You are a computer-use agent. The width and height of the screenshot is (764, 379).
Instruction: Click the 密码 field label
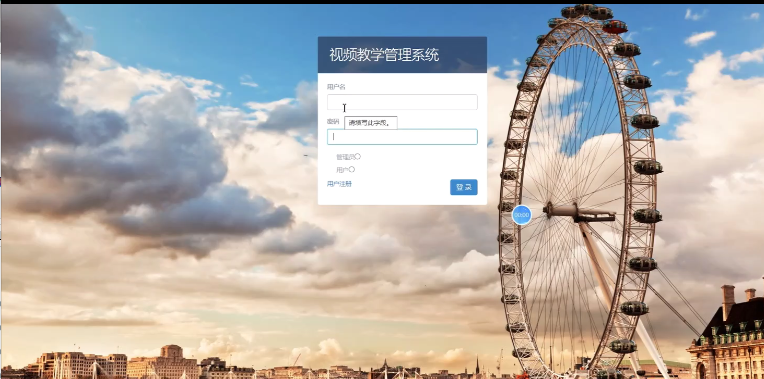point(333,121)
